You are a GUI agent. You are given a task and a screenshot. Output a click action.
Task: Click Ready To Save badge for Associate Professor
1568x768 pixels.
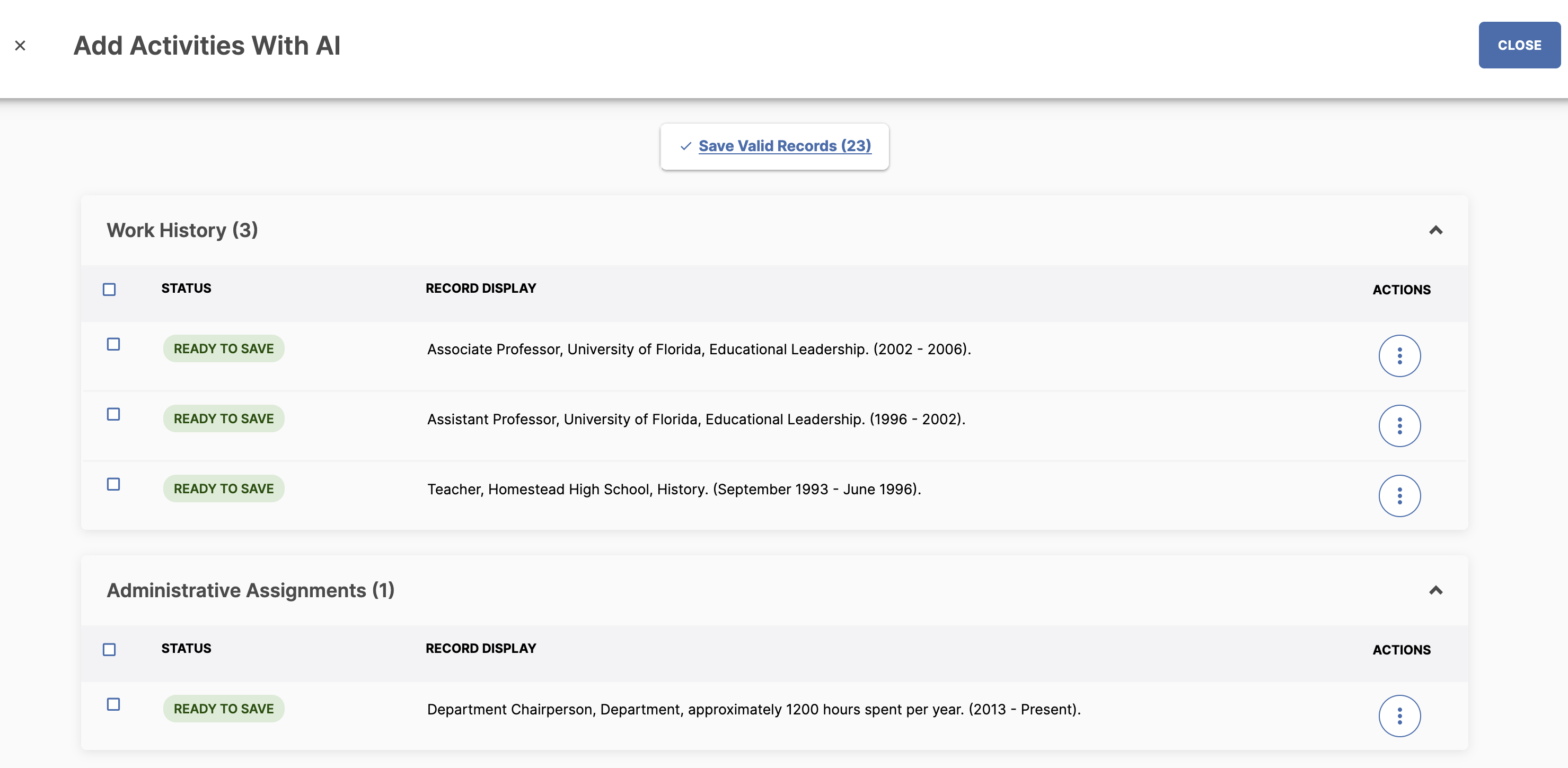click(224, 349)
